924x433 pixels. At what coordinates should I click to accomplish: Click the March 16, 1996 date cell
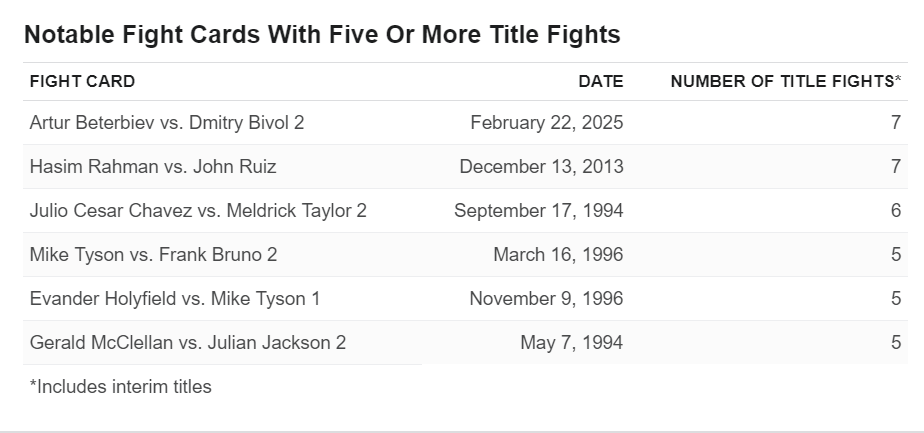click(558, 254)
